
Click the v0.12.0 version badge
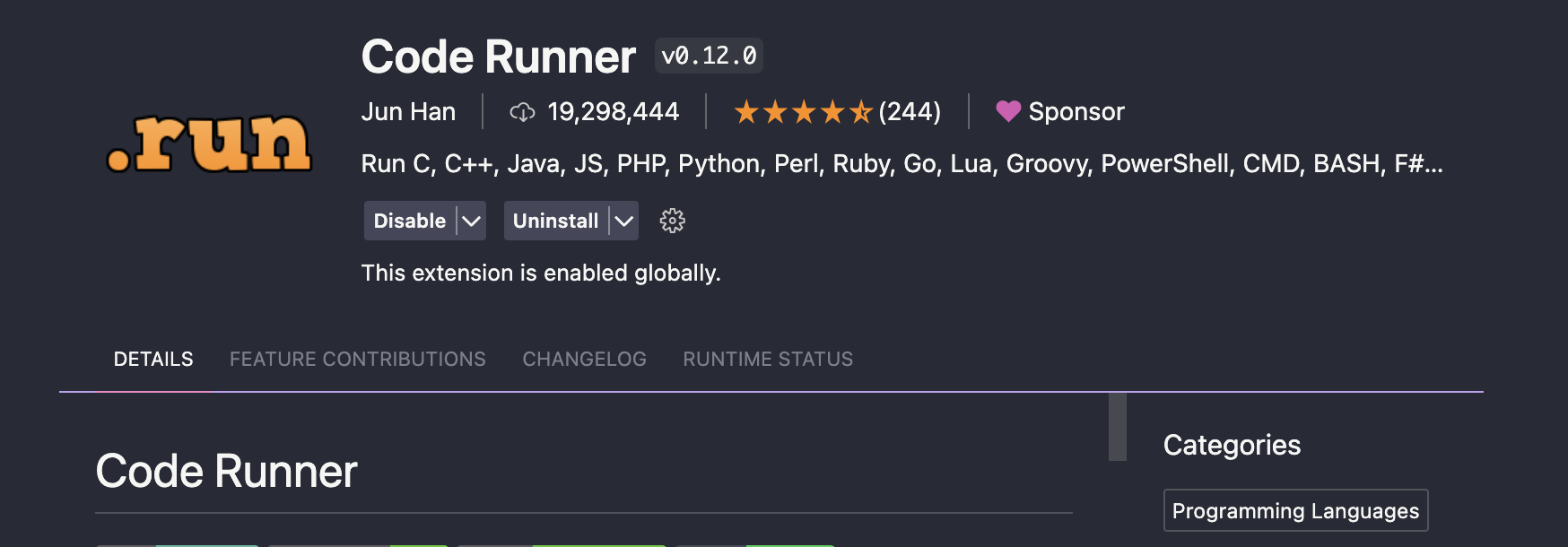click(709, 56)
